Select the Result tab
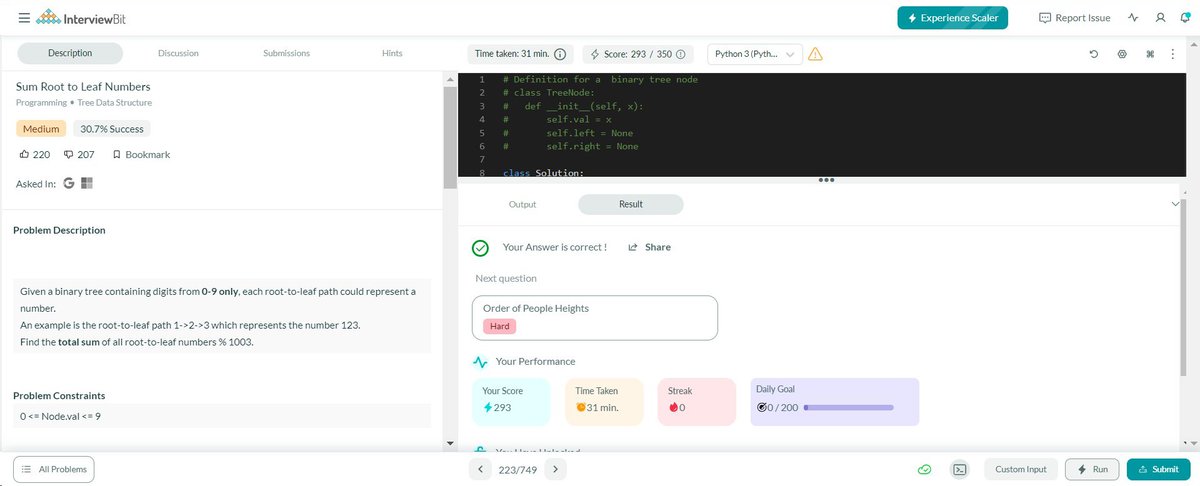The height and width of the screenshot is (486, 1200). [x=631, y=204]
